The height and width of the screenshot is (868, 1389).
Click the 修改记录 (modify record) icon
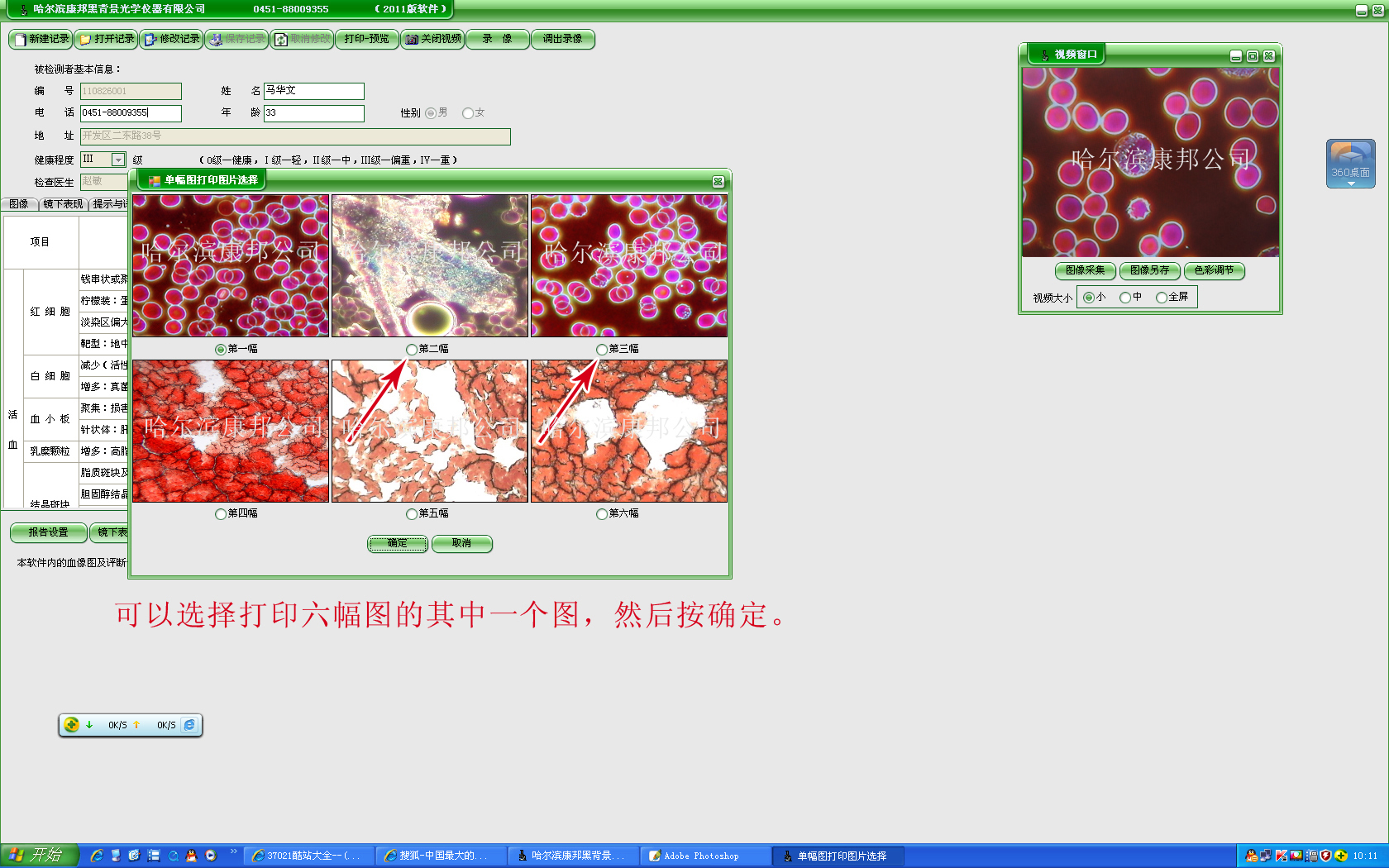click(150, 40)
